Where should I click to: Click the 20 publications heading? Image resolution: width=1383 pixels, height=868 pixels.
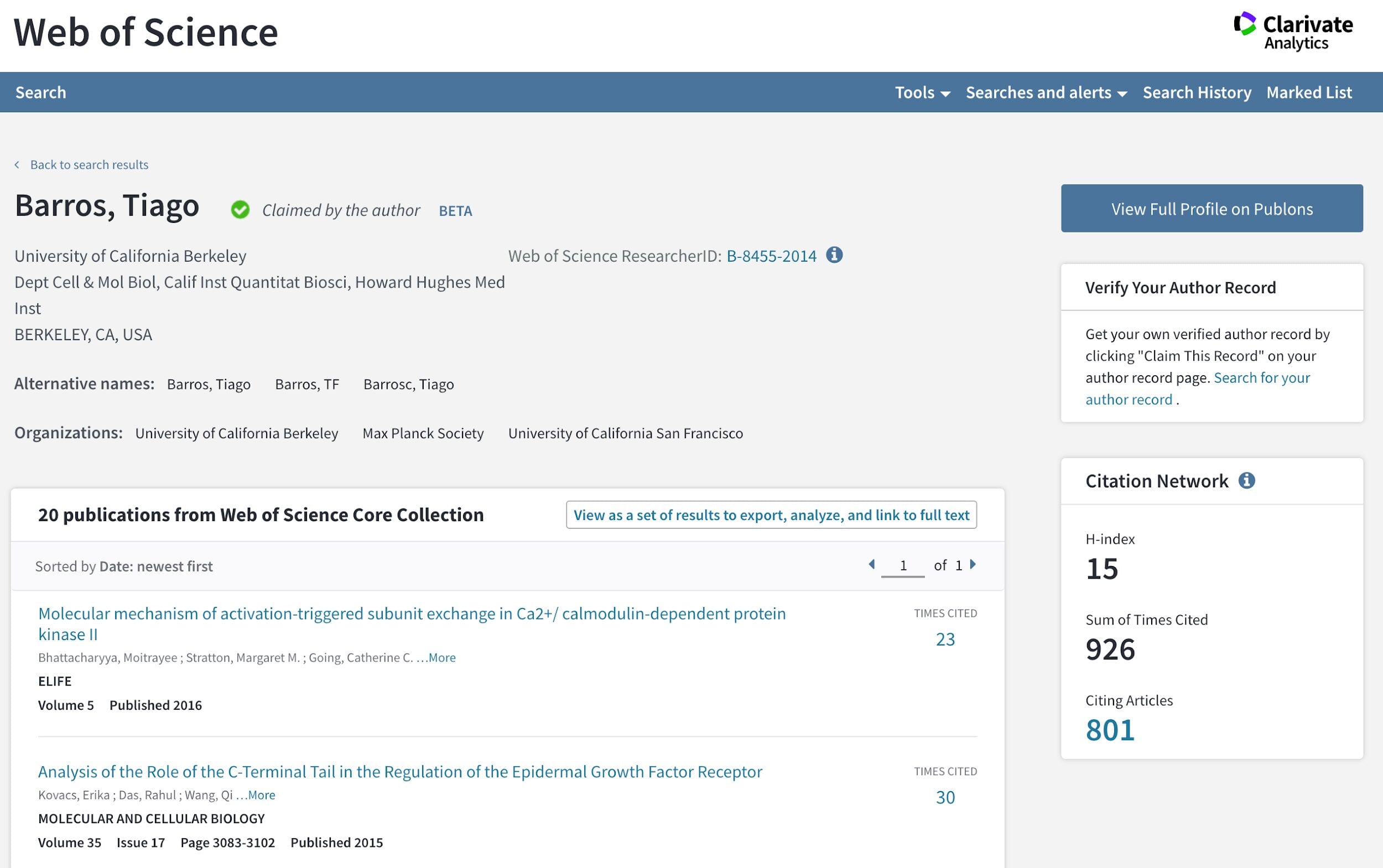[x=261, y=515]
